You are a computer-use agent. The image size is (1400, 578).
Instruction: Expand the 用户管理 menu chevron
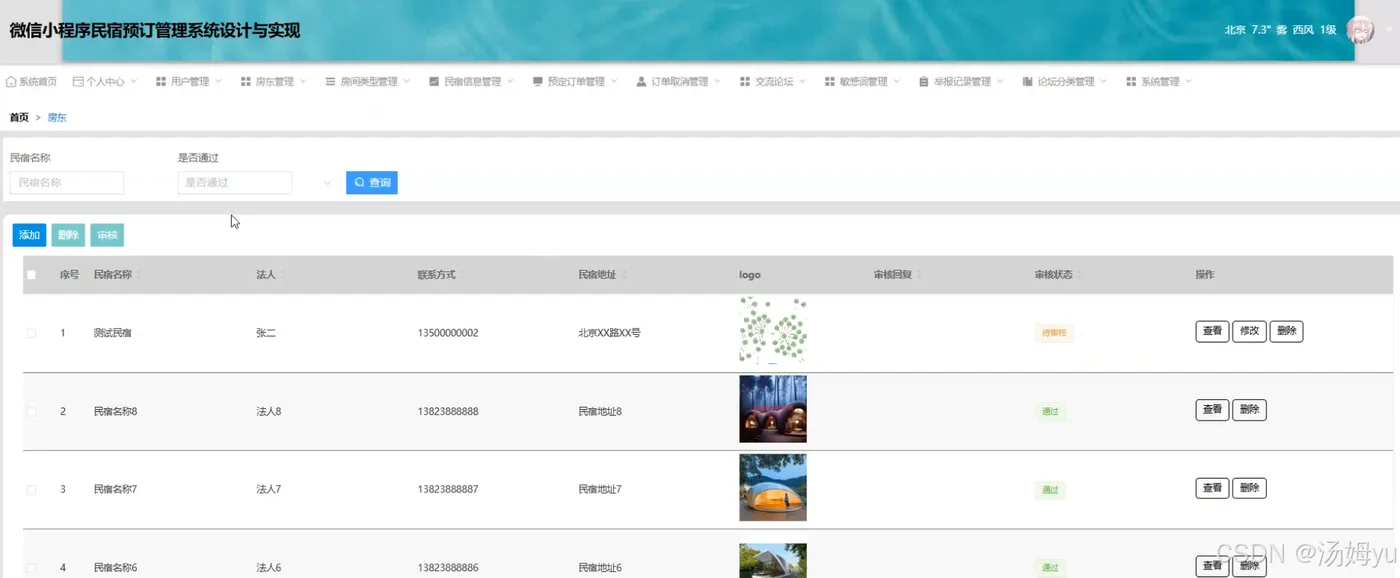(x=219, y=82)
